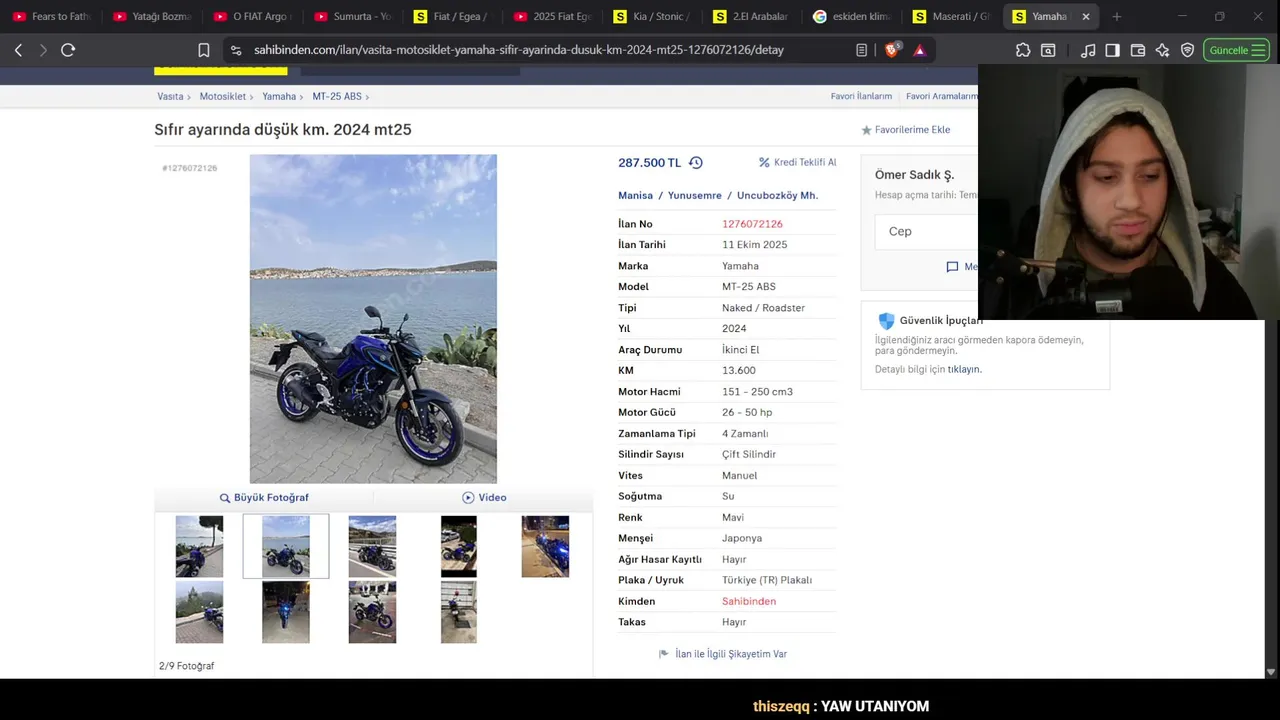Click the red ad number 1276072126

(752, 224)
